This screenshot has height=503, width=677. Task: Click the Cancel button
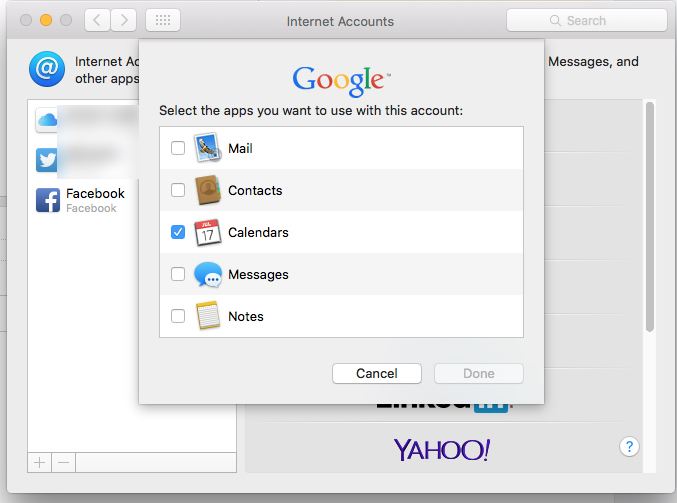click(377, 373)
